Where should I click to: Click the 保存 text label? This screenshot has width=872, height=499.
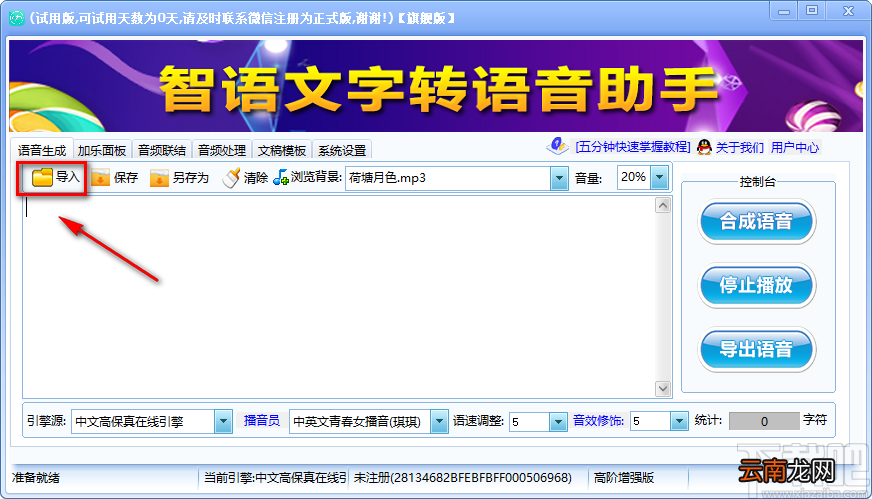(x=126, y=177)
